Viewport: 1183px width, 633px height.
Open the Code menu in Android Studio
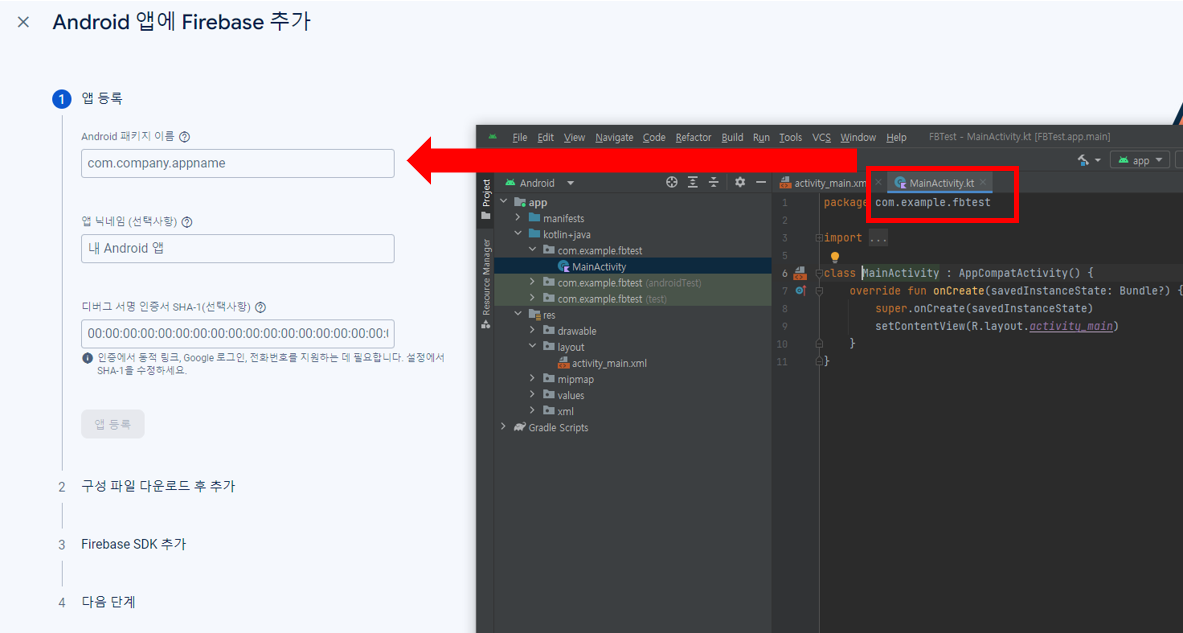pyautogui.click(x=654, y=137)
